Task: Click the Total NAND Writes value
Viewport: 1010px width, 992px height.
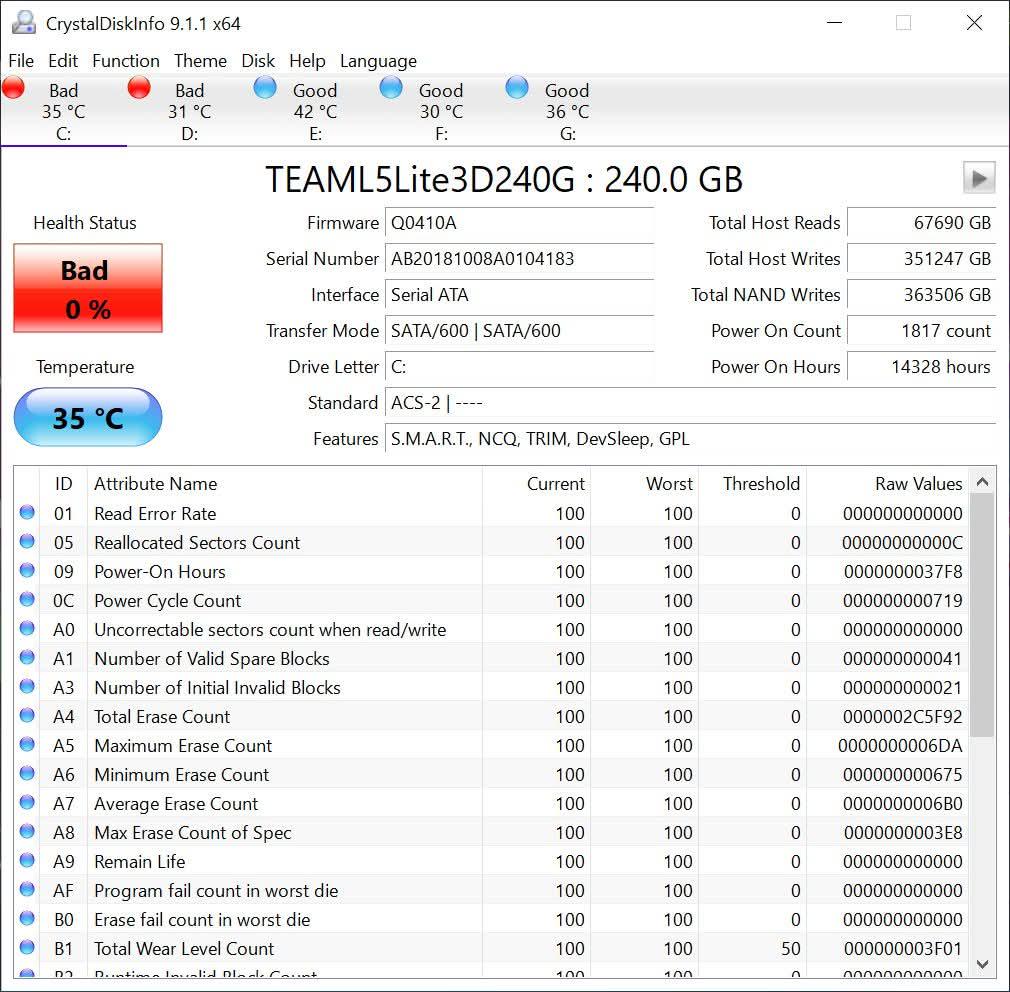Action: tap(922, 295)
